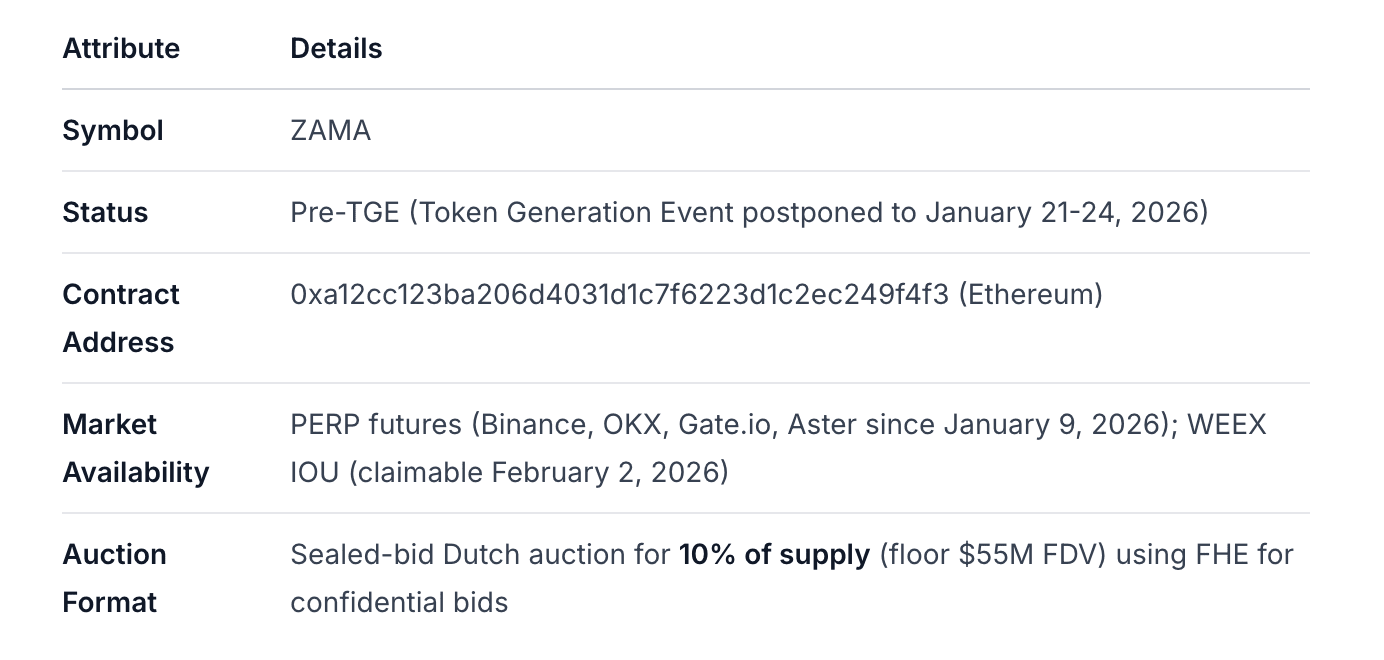
Task: Click the Pre-TGE status text
Action: pyautogui.click(x=345, y=212)
